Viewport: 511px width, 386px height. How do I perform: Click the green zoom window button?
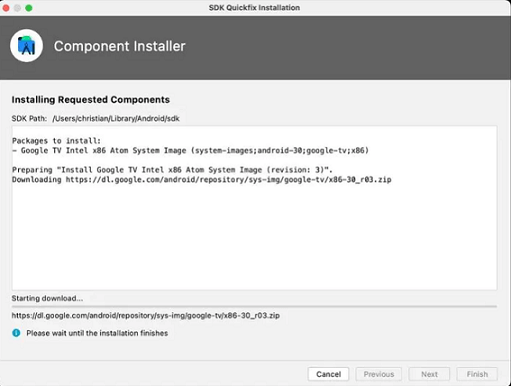29,8
